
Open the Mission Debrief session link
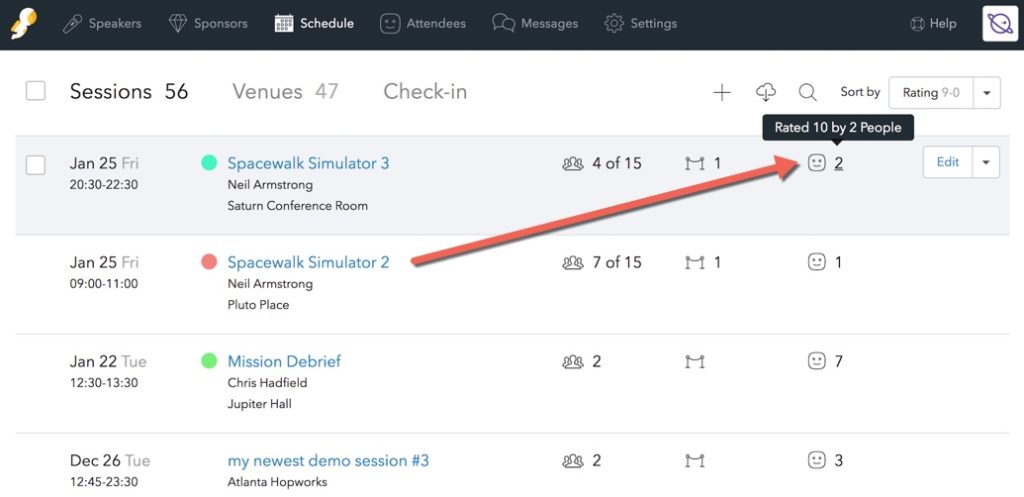tap(284, 361)
